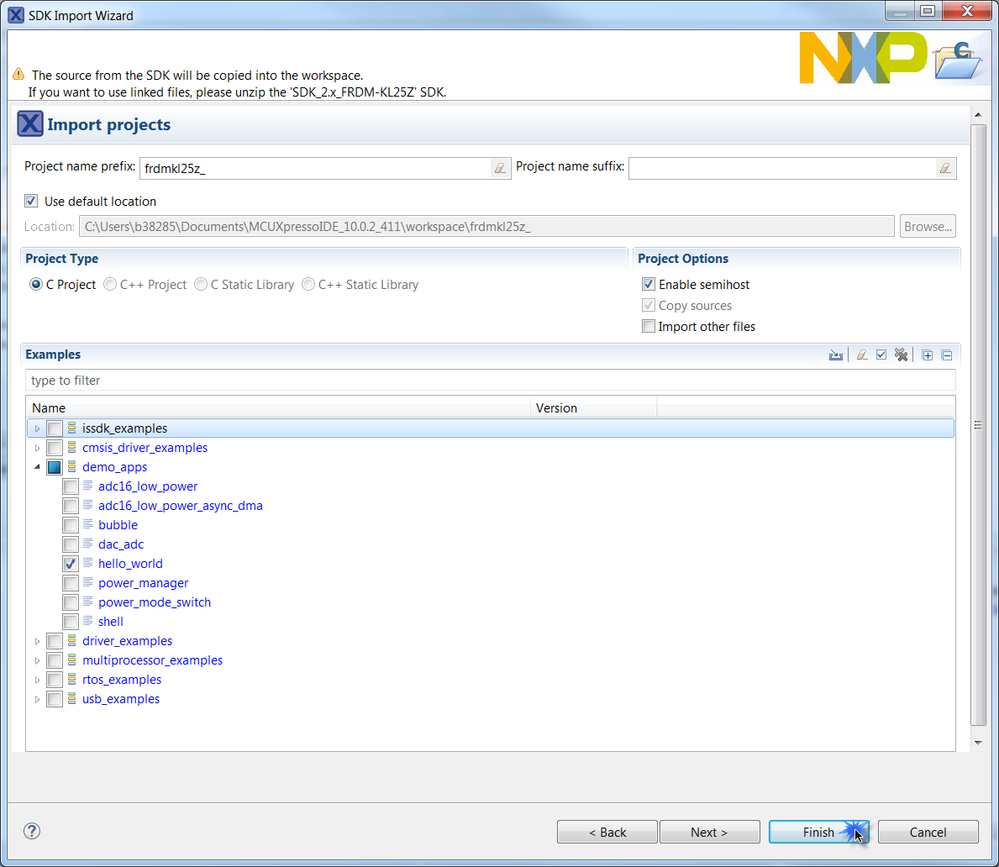The height and width of the screenshot is (867, 999).
Task: Select C++ Project radio button
Action: [x=110, y=284]
